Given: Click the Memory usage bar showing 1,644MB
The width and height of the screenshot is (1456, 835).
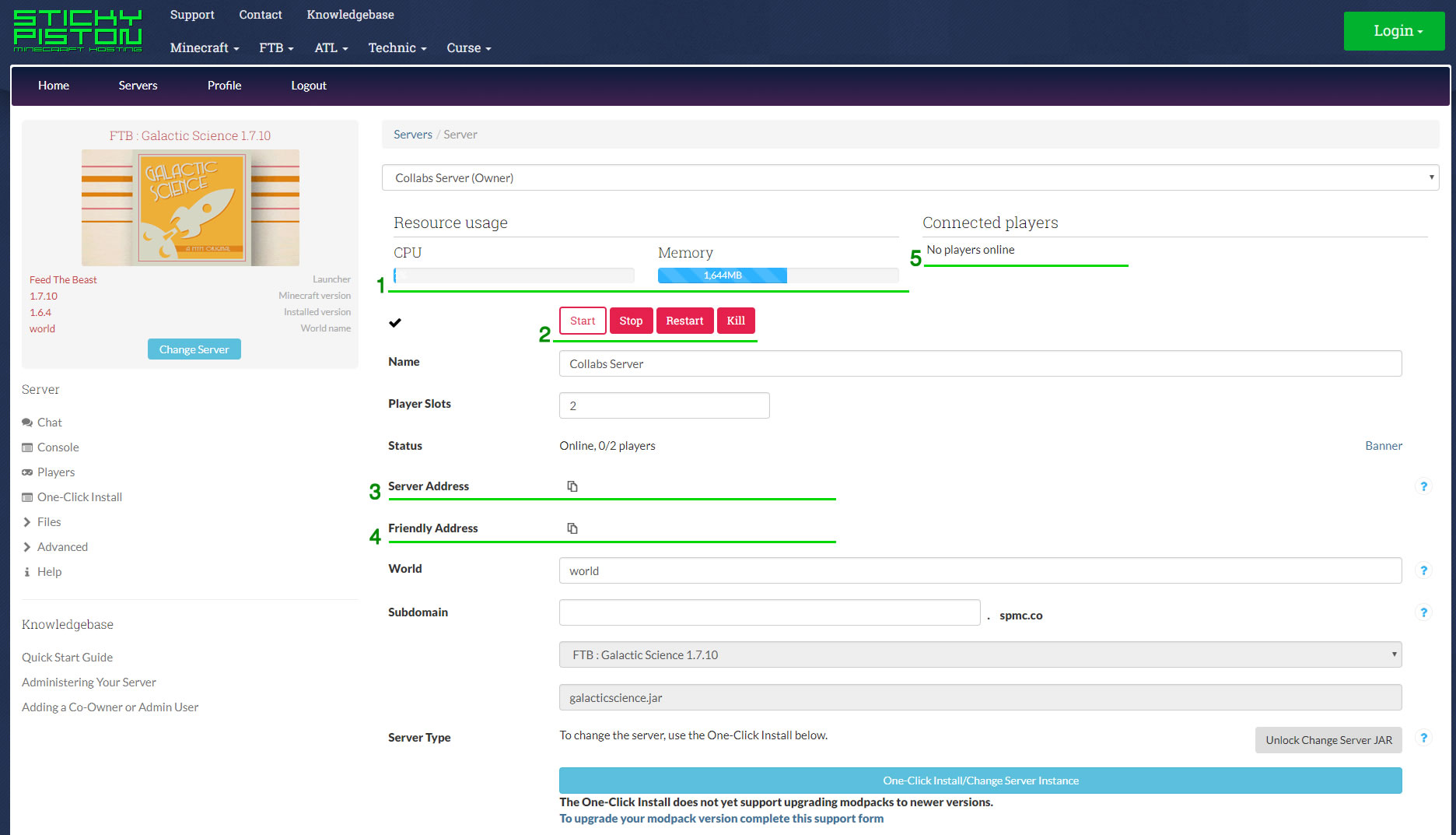Looking at the screenshot, I should pos(779,275).
